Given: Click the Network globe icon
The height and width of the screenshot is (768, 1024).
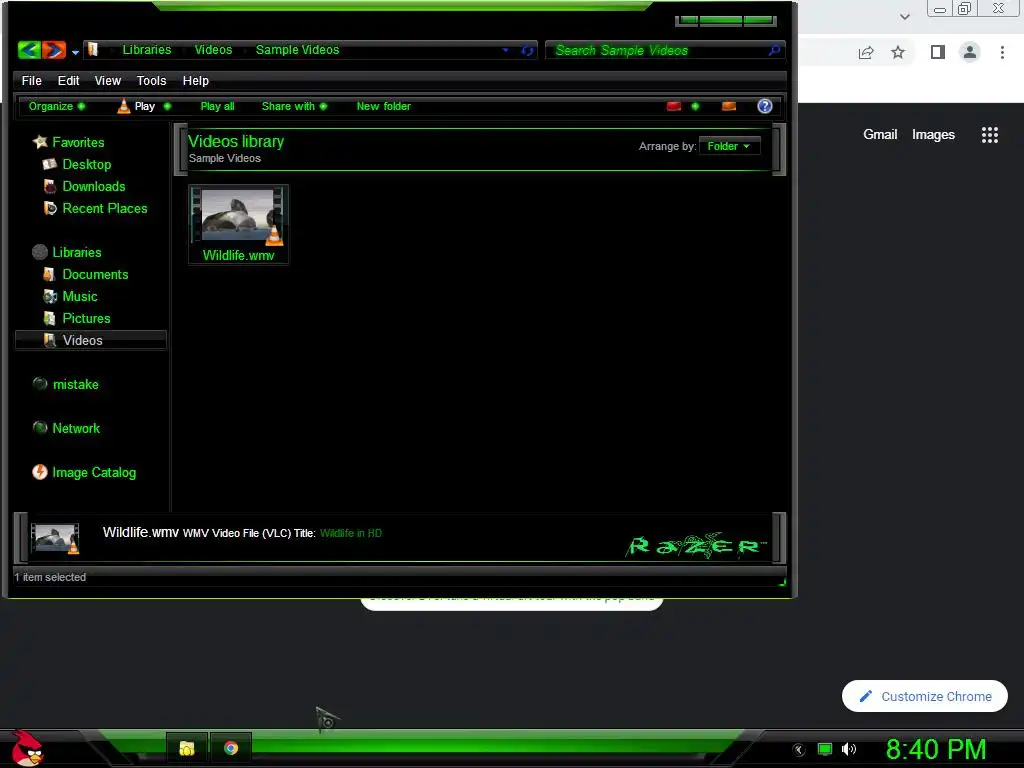Looking at the screenshot, I should coord(40,428).
